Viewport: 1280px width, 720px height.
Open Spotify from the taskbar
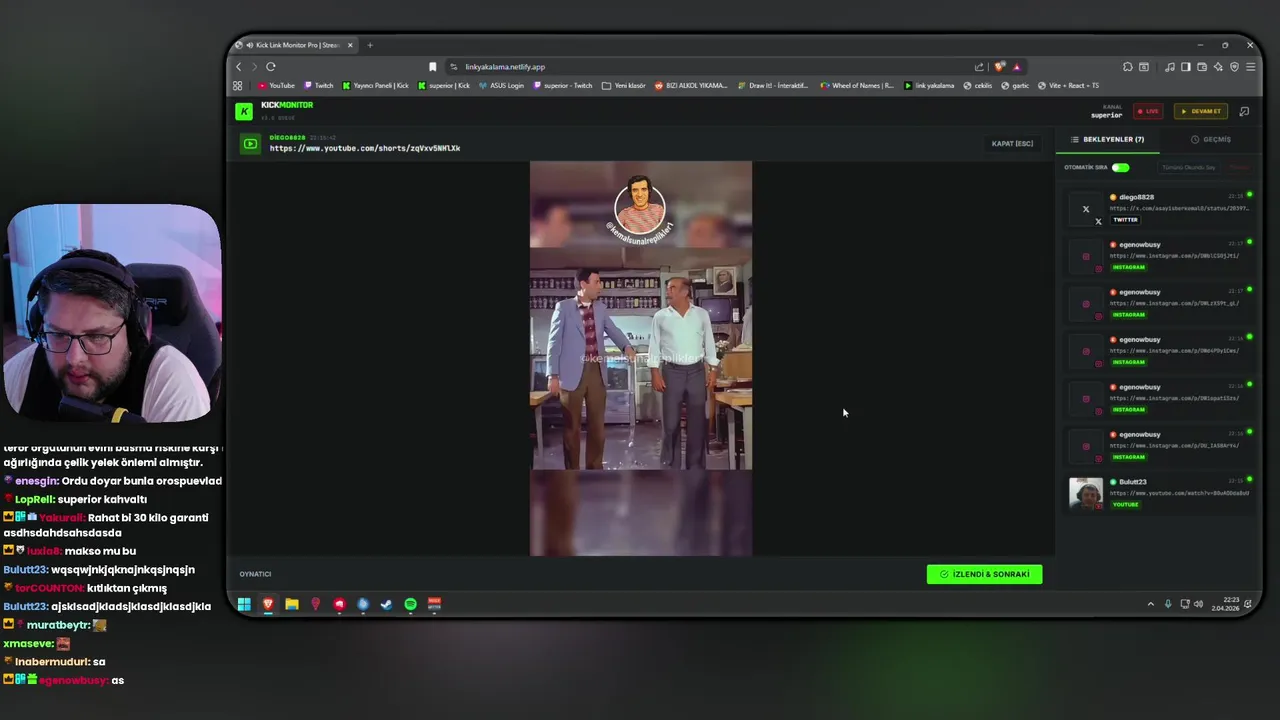(410, 604)
